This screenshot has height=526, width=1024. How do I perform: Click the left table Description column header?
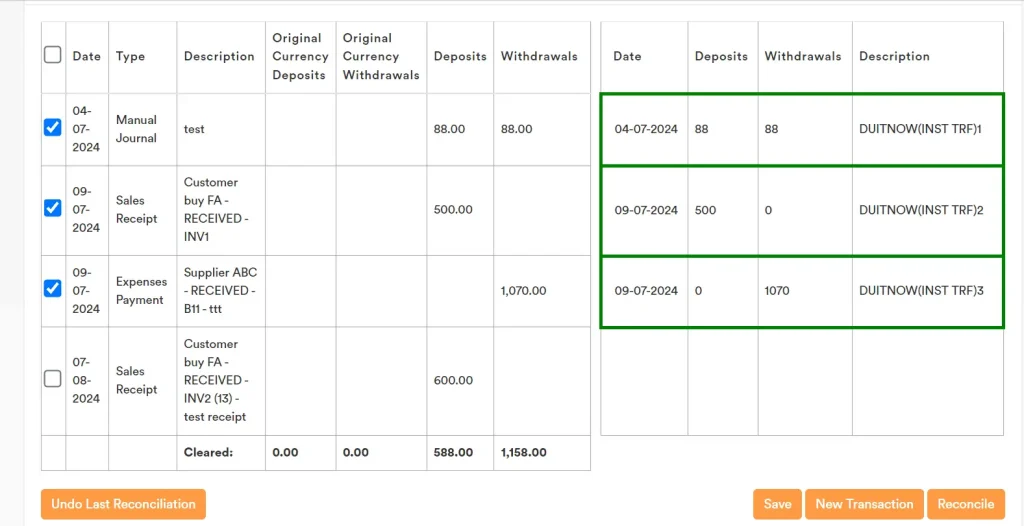(219, 56)
